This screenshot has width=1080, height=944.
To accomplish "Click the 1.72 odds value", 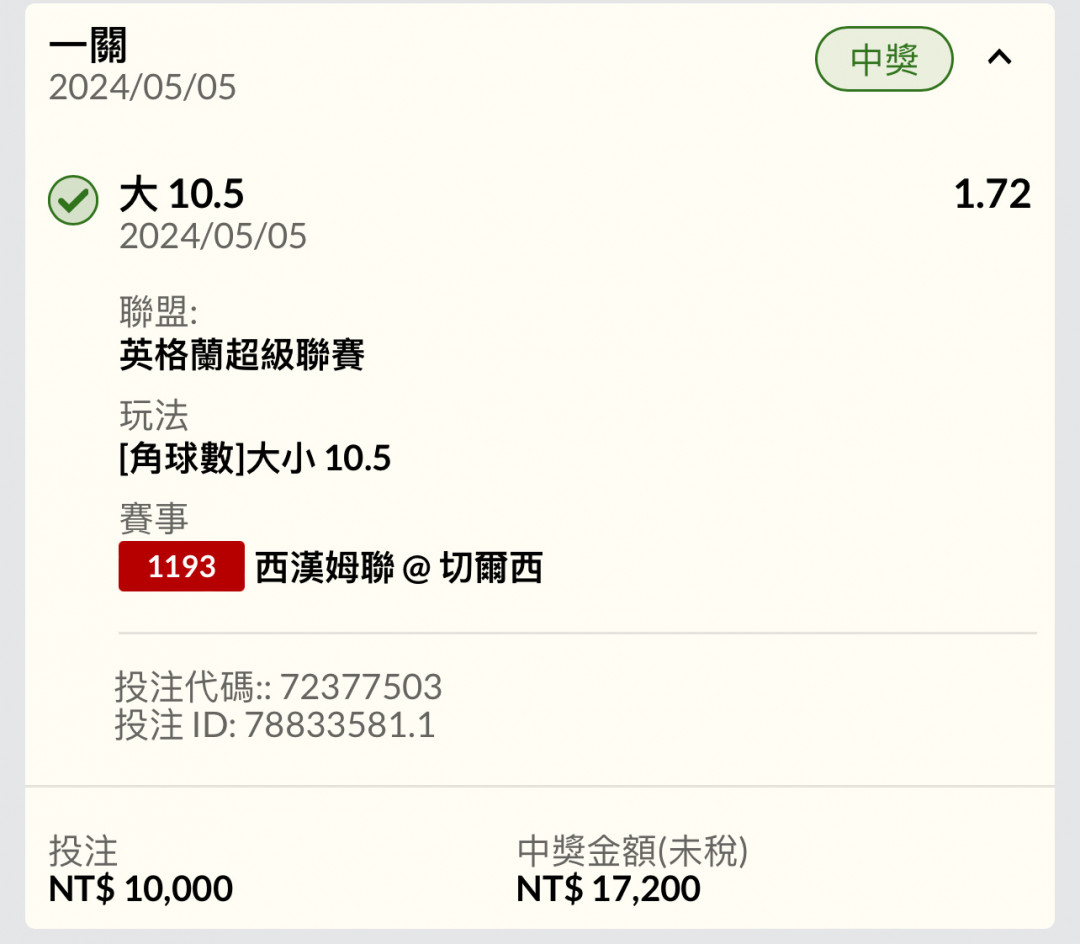I will [992, 194].
